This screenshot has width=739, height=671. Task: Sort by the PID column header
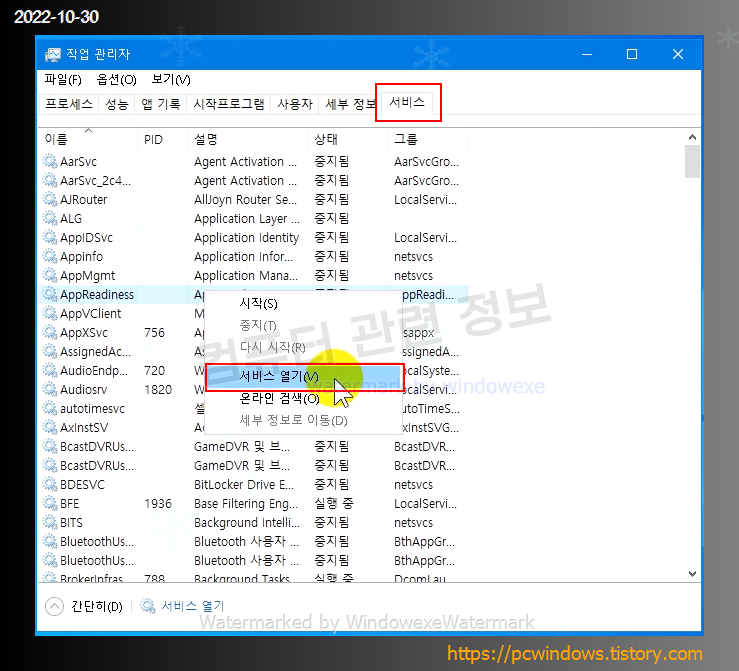(x=162, y=139)
